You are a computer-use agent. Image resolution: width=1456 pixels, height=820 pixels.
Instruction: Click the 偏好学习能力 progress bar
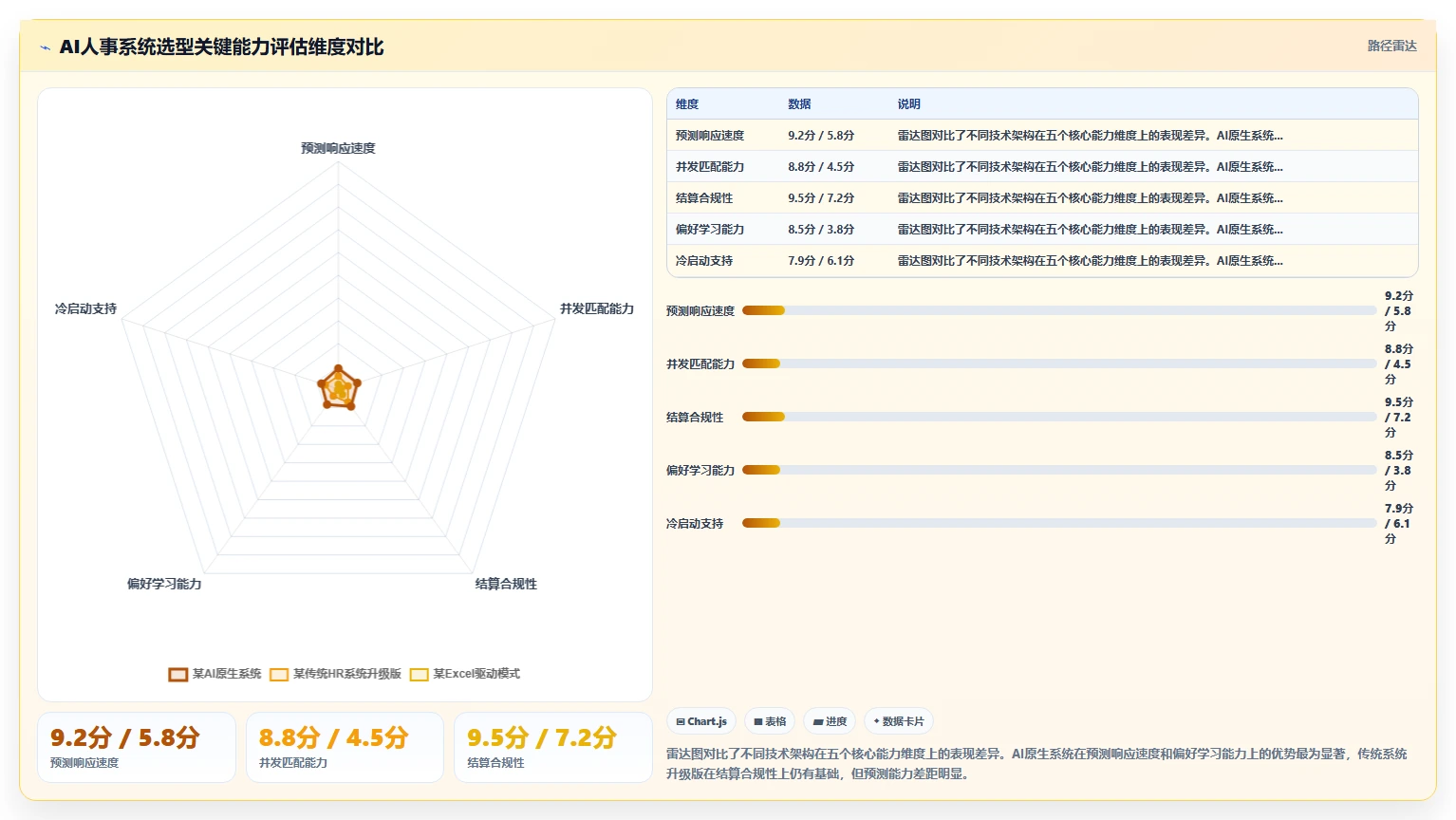(x=1059, y=470)
